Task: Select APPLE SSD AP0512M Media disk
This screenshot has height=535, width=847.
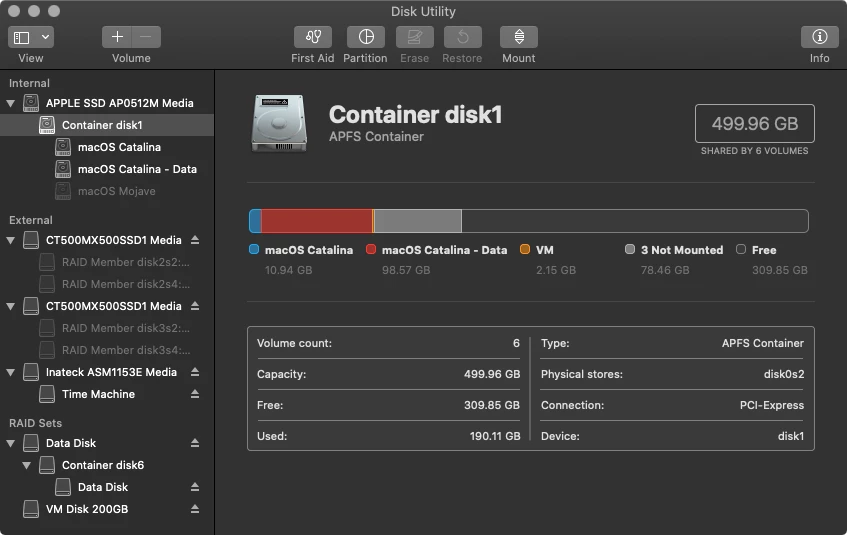Action: 107,103
